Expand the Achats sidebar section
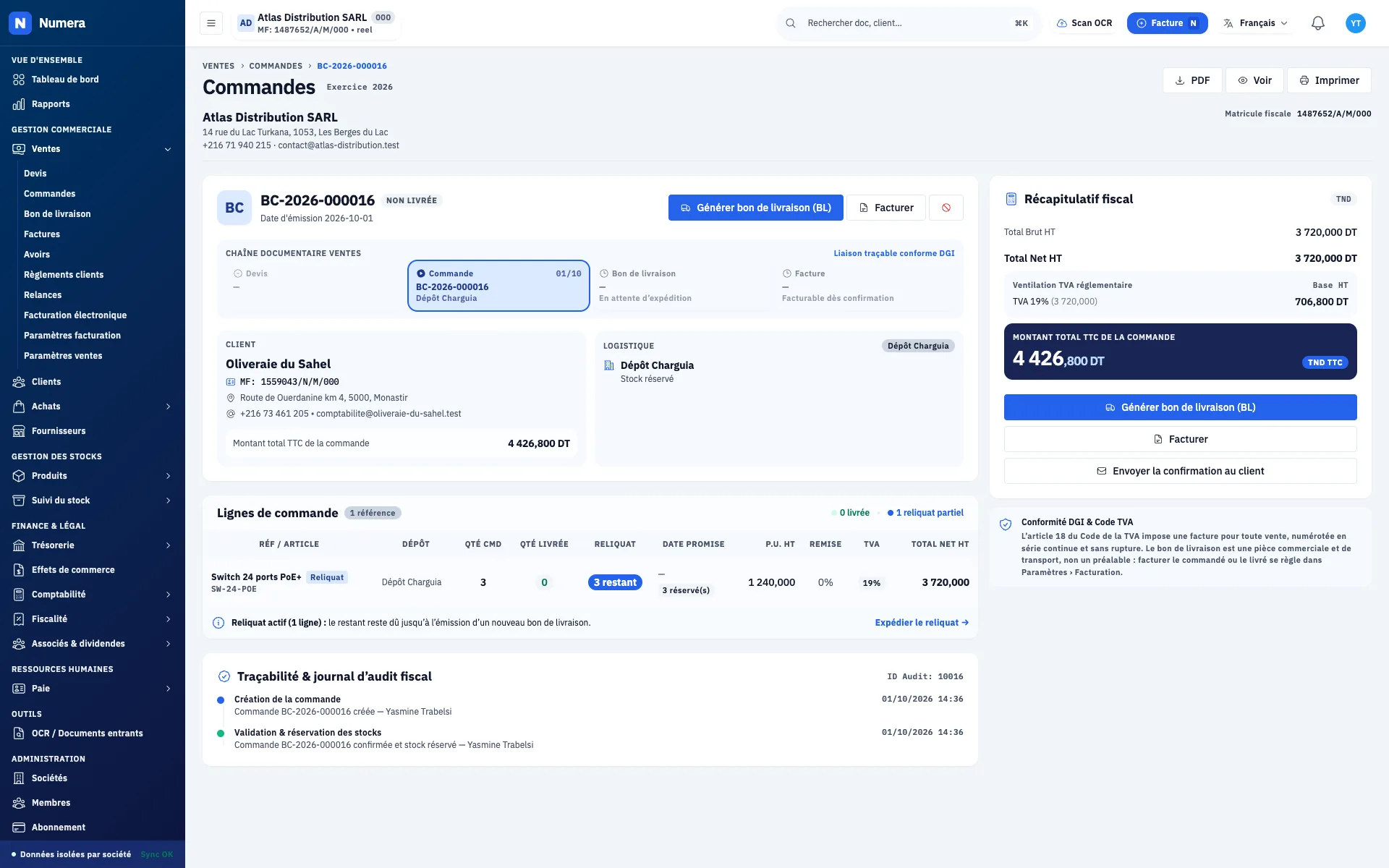Image resolution: width=1389 pixels, height=868 pixels. (93, 407)
